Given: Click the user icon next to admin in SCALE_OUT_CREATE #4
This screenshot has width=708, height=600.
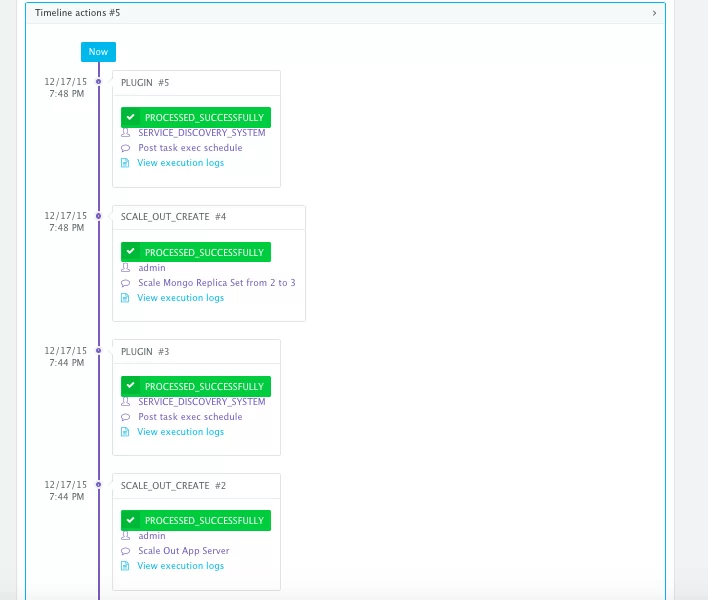Looking at the screenshot, I should point(126,268).
